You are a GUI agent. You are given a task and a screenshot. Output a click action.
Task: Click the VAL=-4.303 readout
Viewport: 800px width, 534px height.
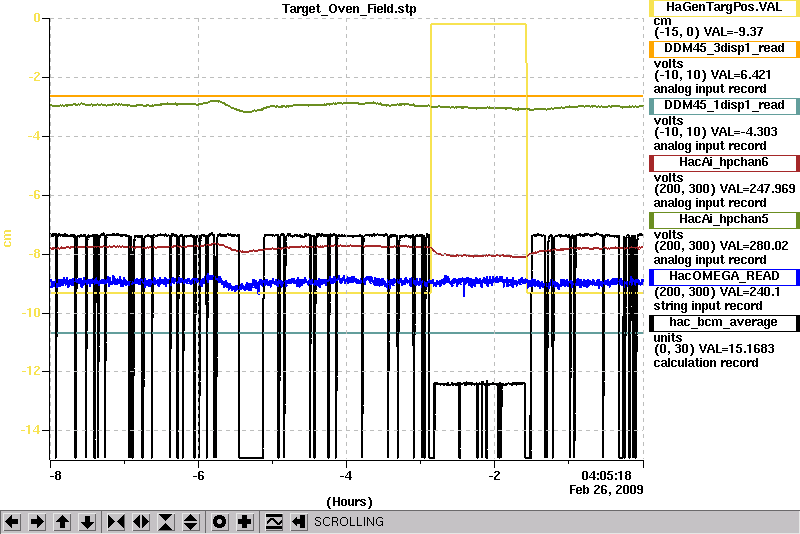tap(744, 132)
